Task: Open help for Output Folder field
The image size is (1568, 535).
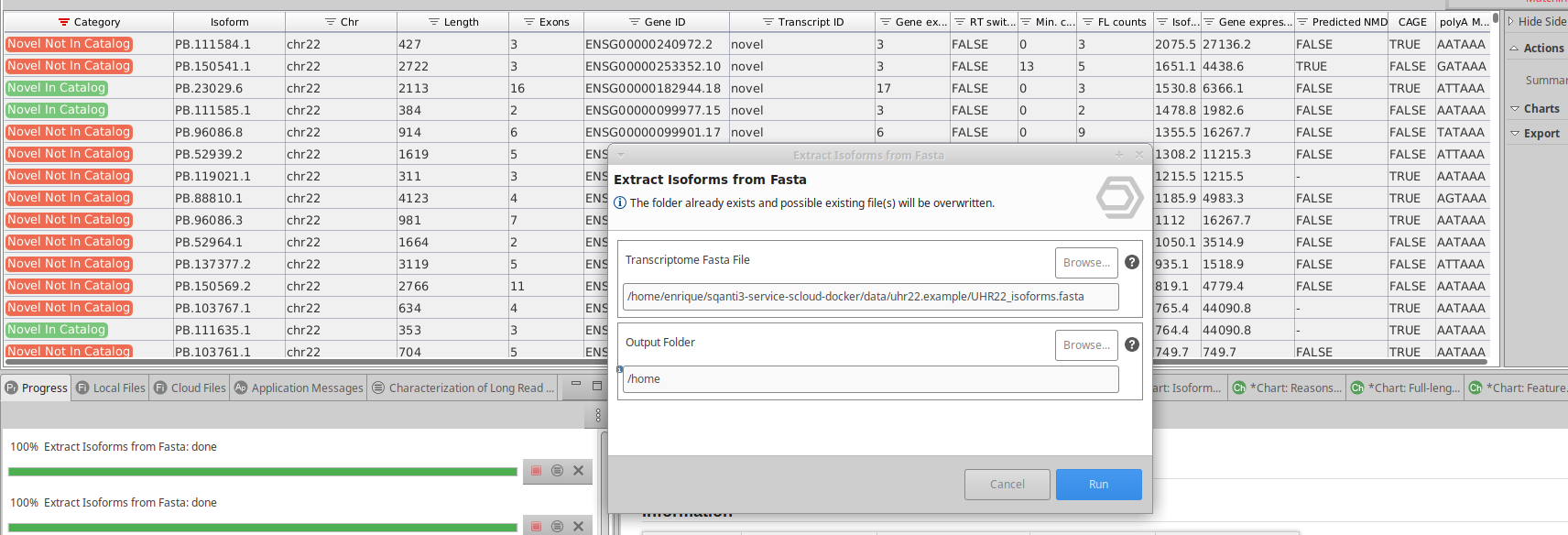Action: point(1132,344)
